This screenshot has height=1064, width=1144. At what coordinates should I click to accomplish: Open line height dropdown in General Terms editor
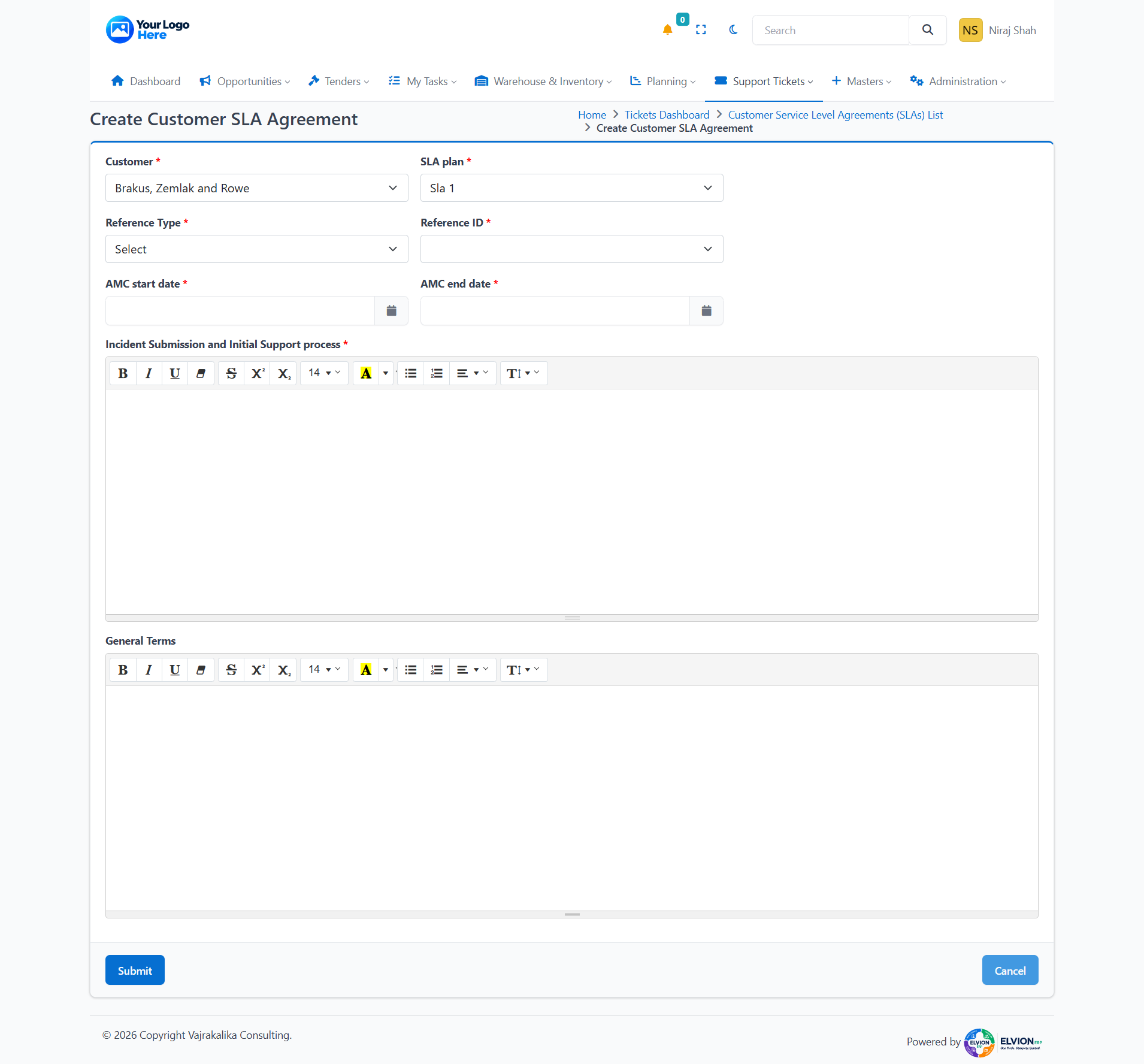coord(523,670)
